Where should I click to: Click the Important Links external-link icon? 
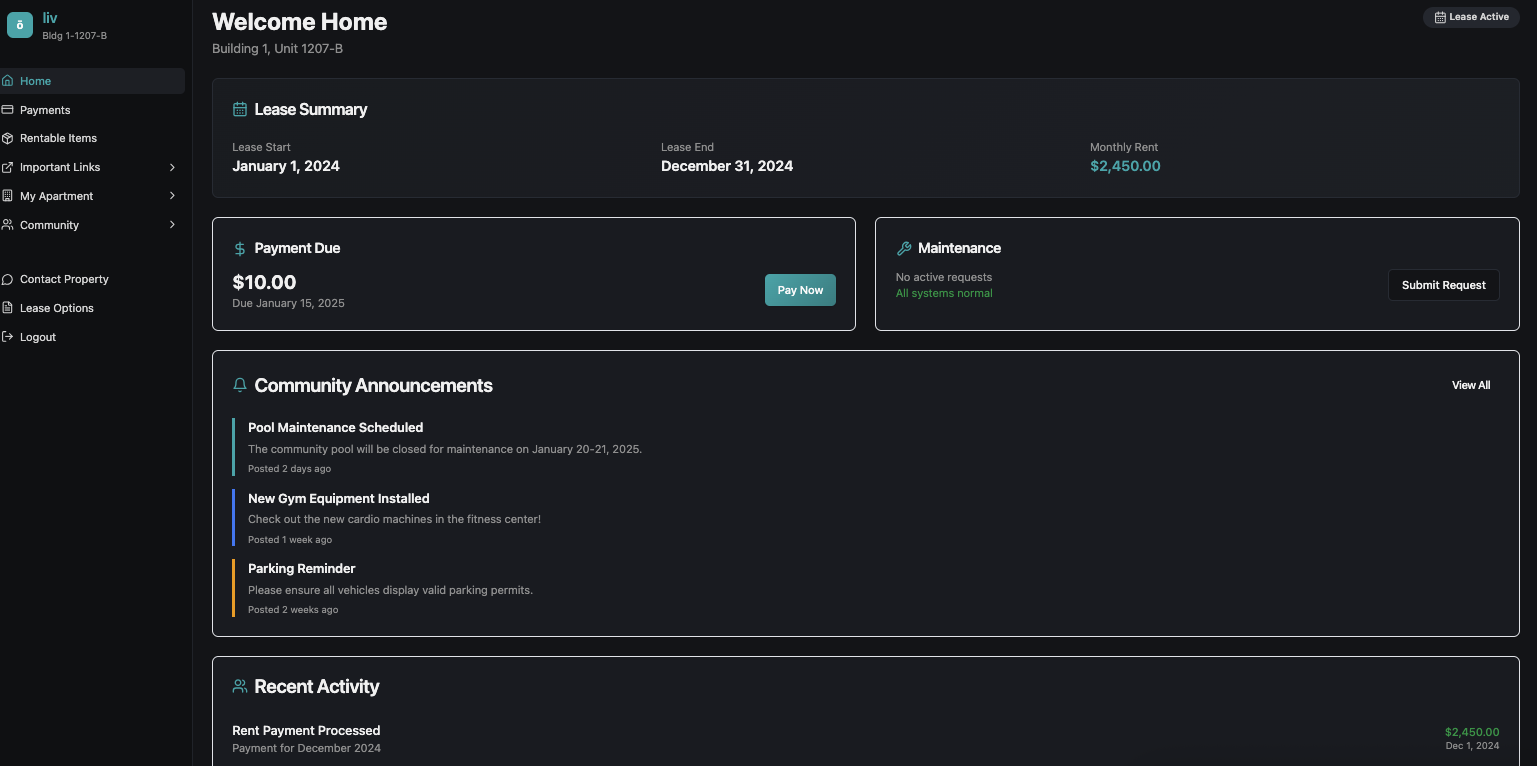coord(8,167)
